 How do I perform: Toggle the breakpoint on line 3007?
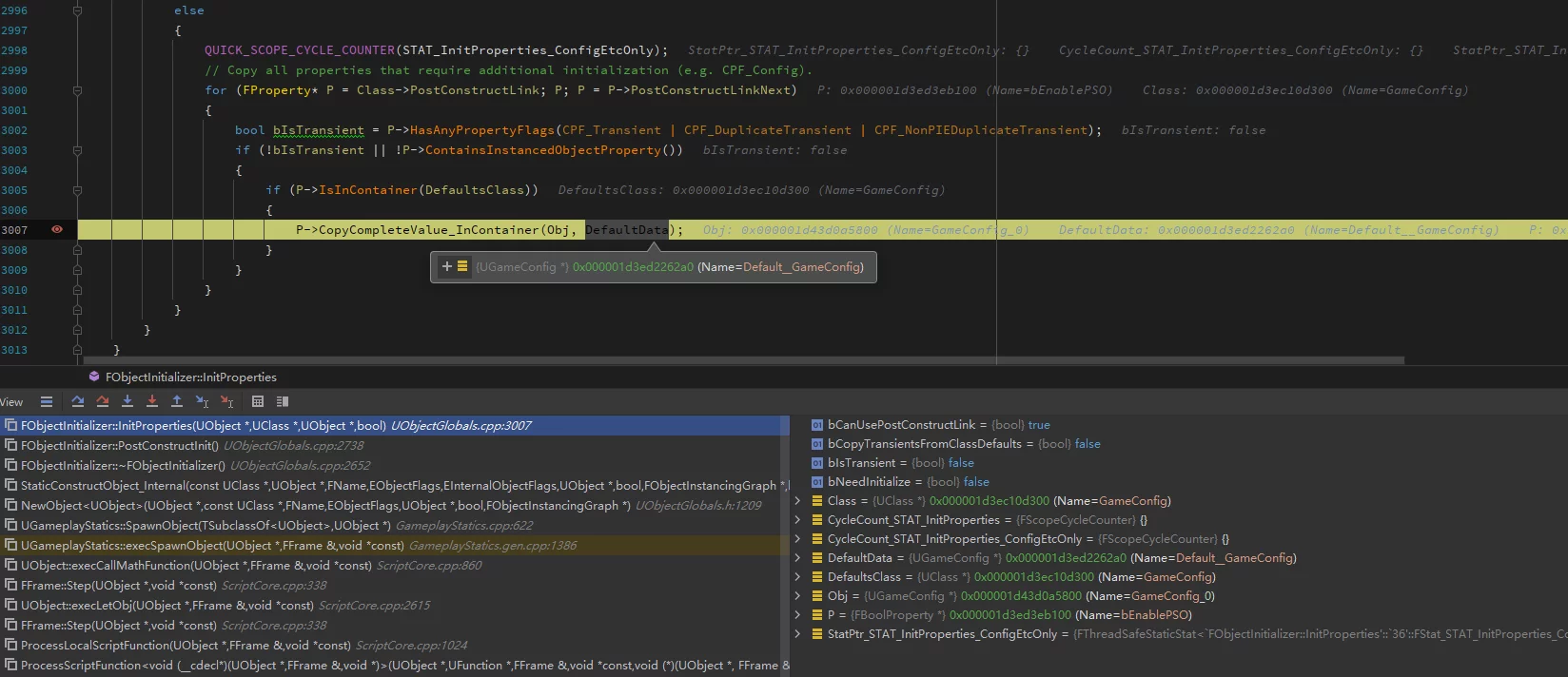pos(57,230)
